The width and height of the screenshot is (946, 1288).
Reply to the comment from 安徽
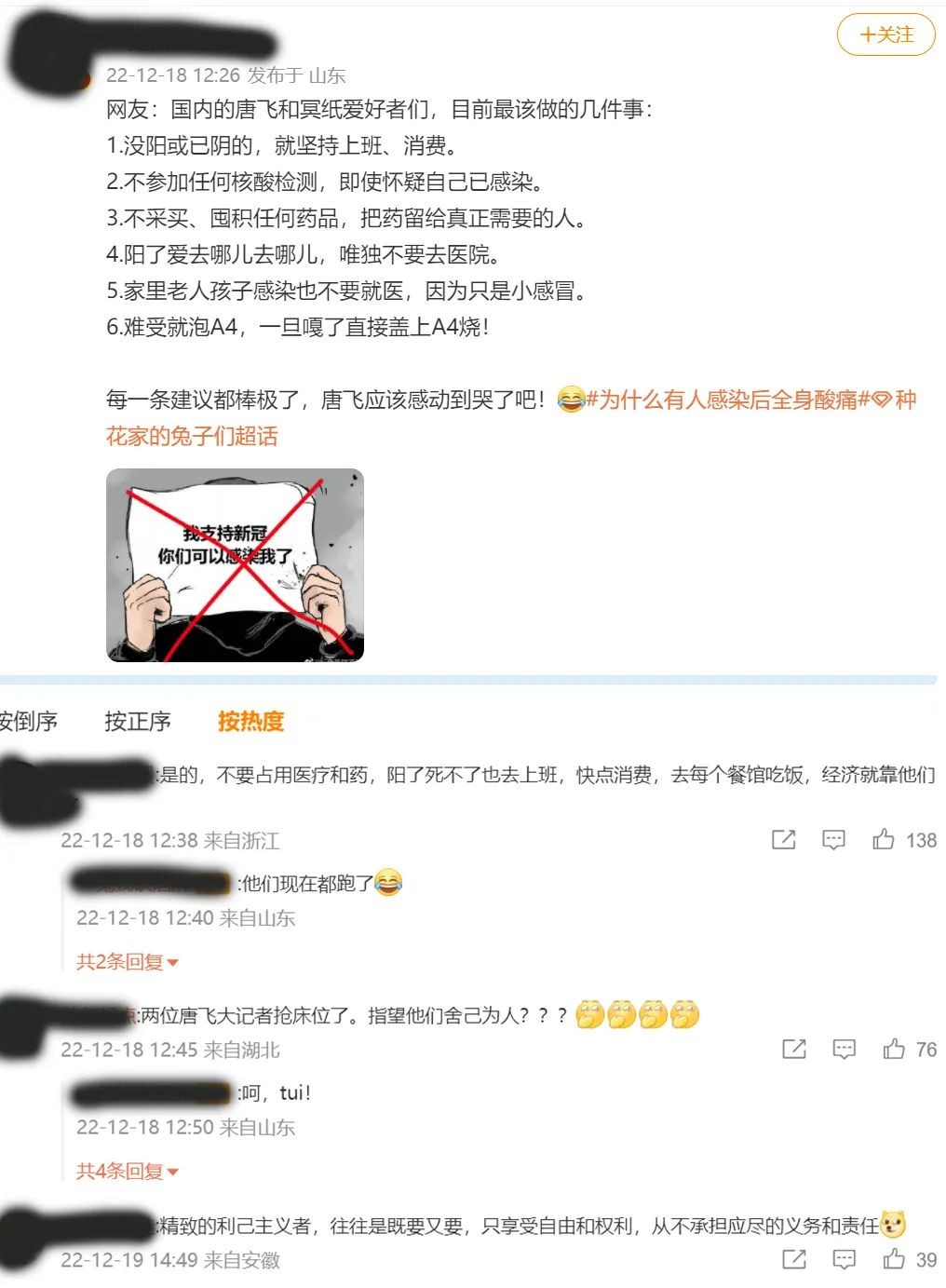tap(844, 1259)
